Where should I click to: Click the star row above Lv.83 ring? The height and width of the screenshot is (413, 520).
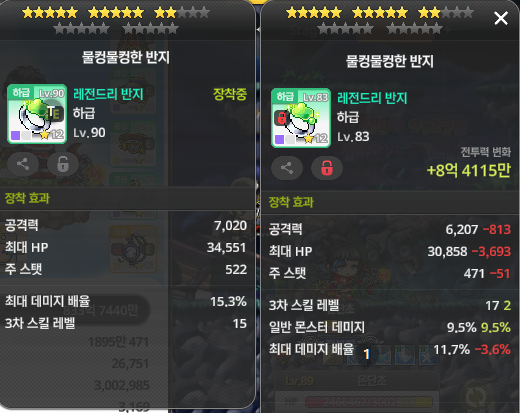[380, 21]
